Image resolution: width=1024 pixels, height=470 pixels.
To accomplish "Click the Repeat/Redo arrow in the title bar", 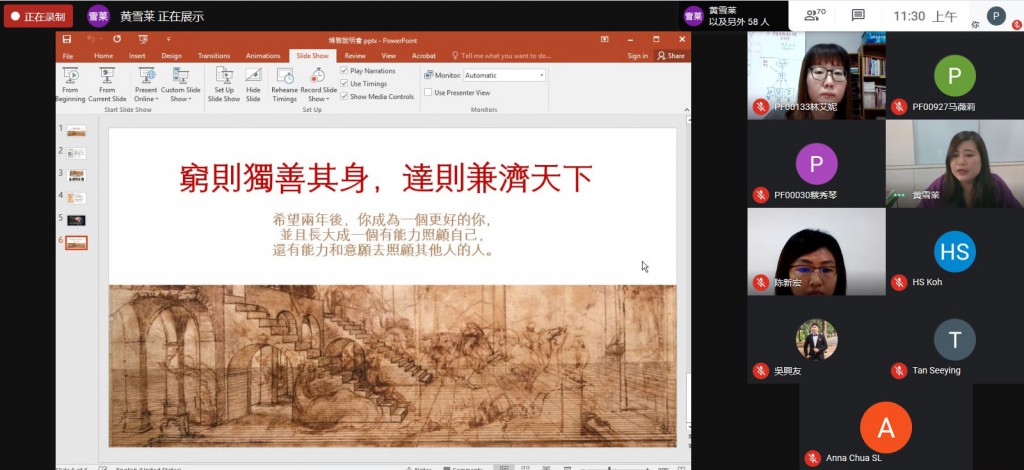I will click(117, 40).
